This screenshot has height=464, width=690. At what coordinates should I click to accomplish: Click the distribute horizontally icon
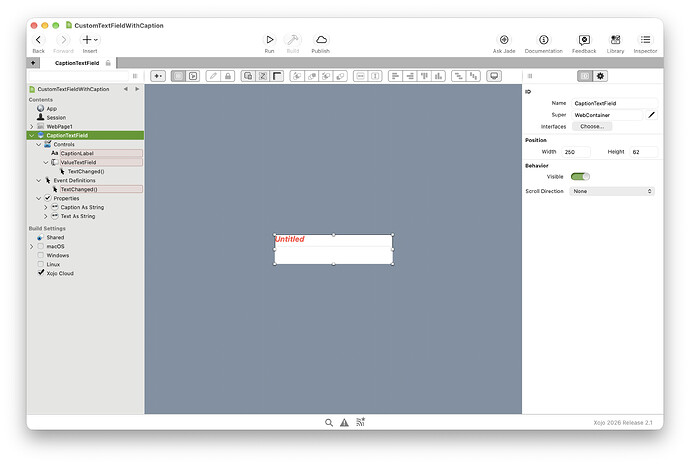click(459, 76)
